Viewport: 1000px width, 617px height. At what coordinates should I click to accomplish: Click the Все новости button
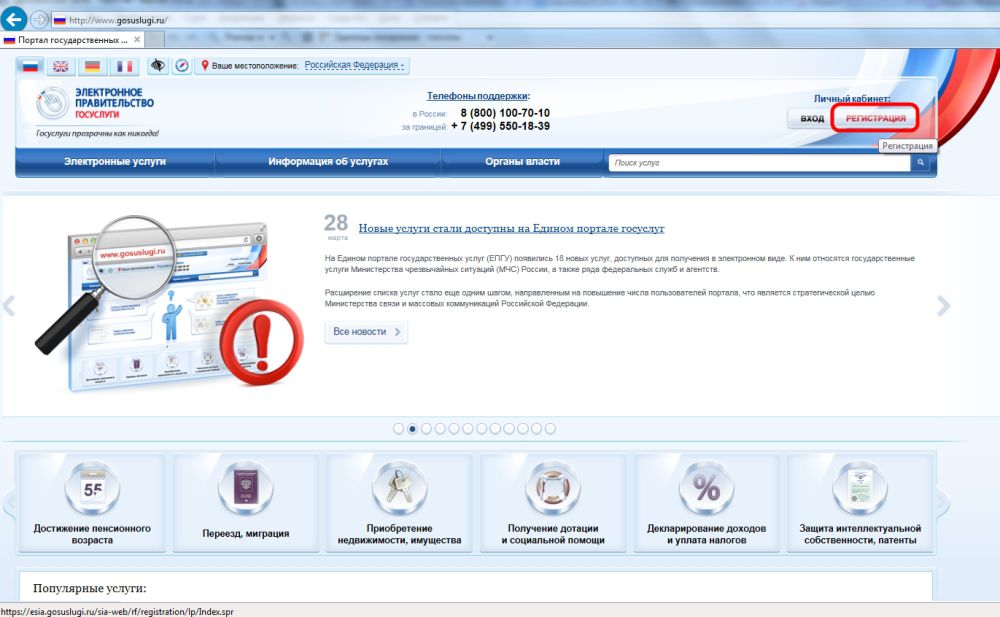click(366, 332)
